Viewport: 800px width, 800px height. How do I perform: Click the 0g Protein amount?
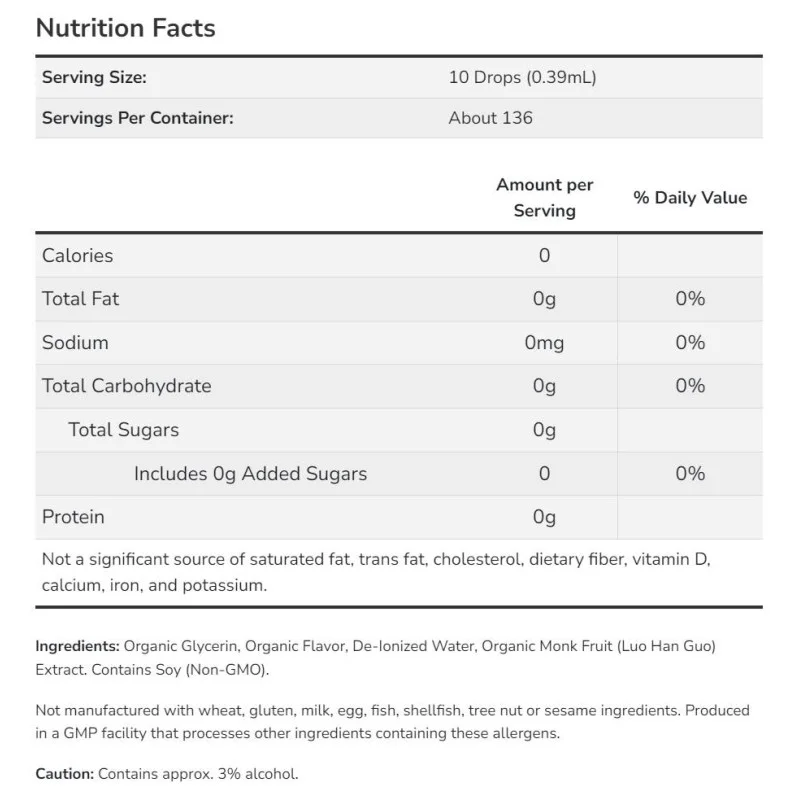pos(544,517)
